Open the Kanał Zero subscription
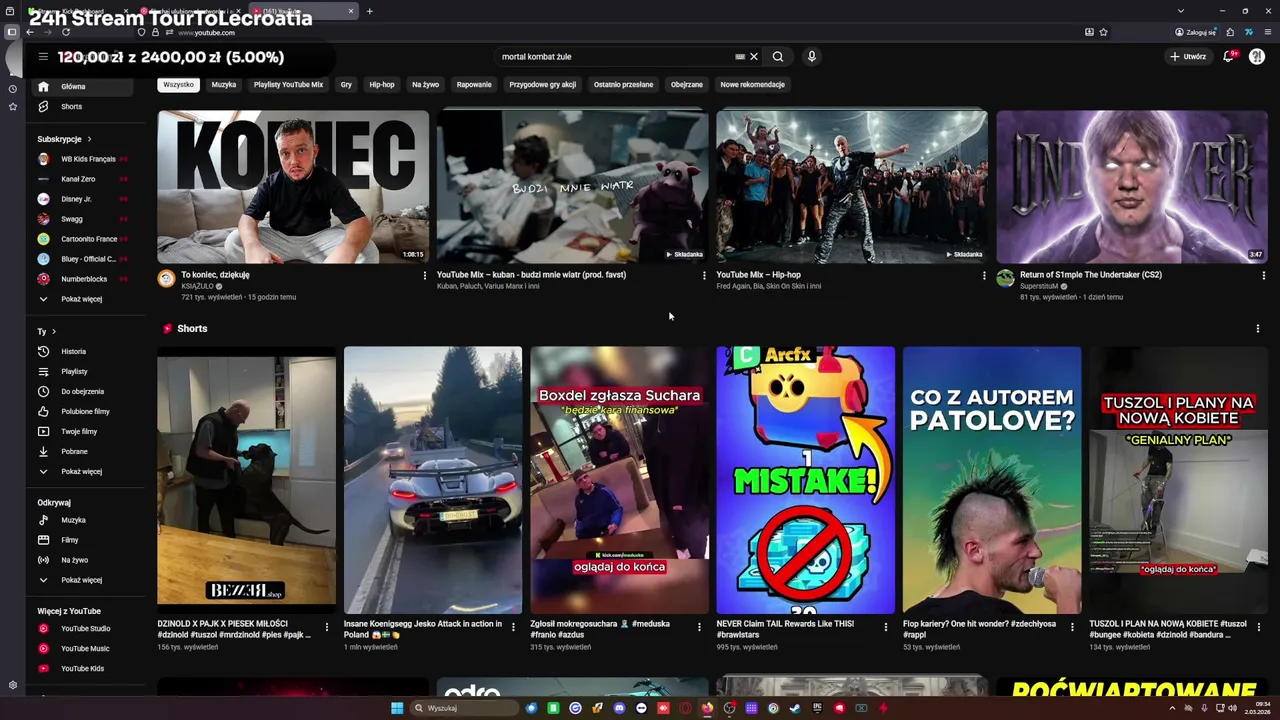This screenshot has height=720, width=1280. [x=80, y=179]
